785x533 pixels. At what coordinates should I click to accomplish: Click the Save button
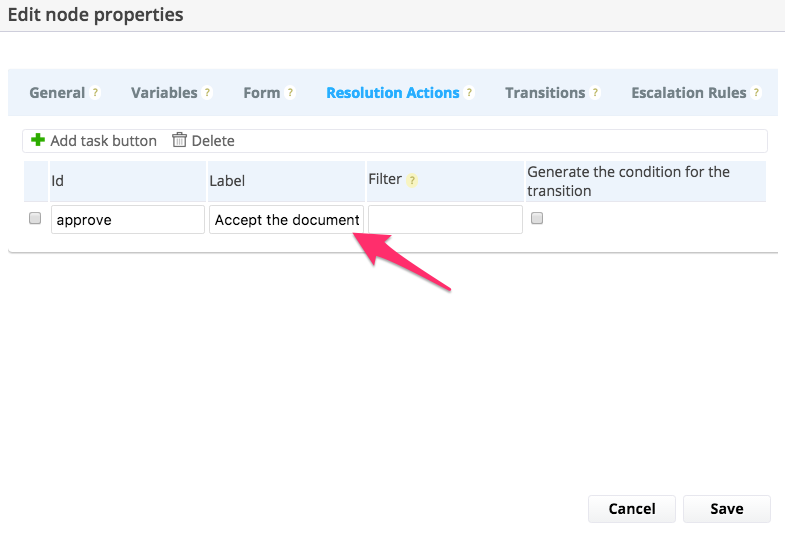click(727, 509)
